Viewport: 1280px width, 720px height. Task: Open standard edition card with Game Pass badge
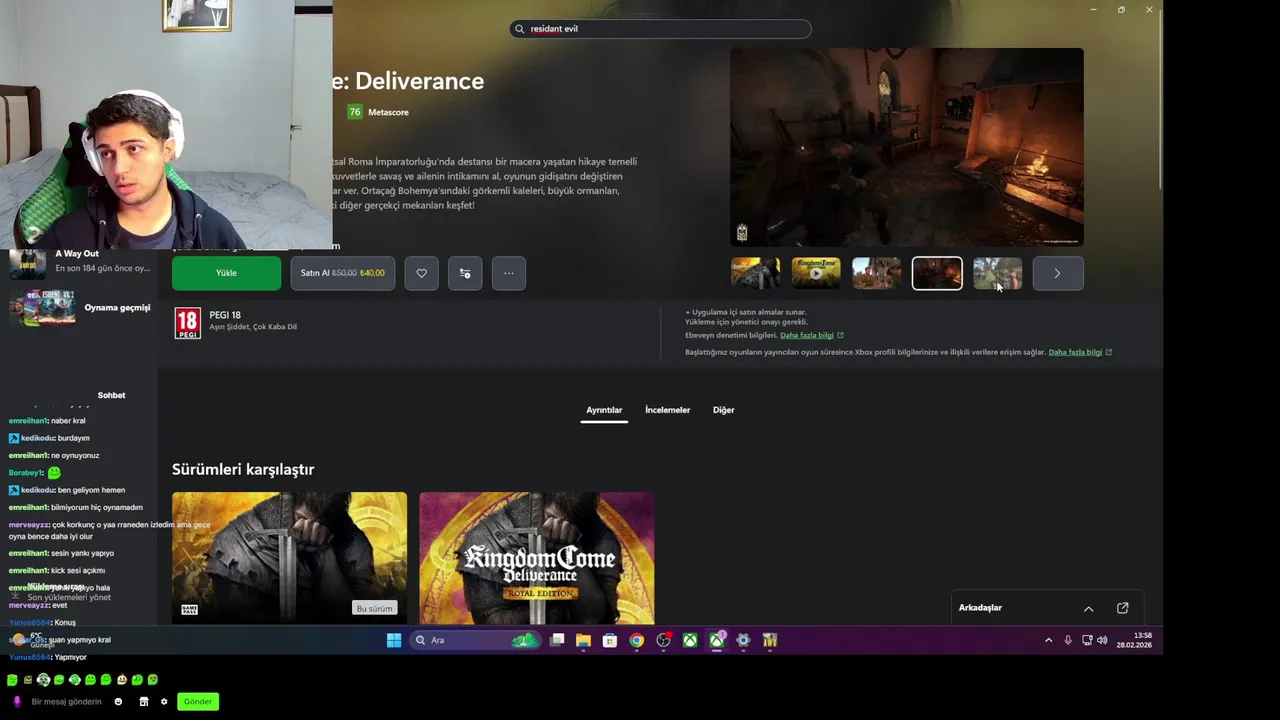pyautogui.click(x=289, y=557)
